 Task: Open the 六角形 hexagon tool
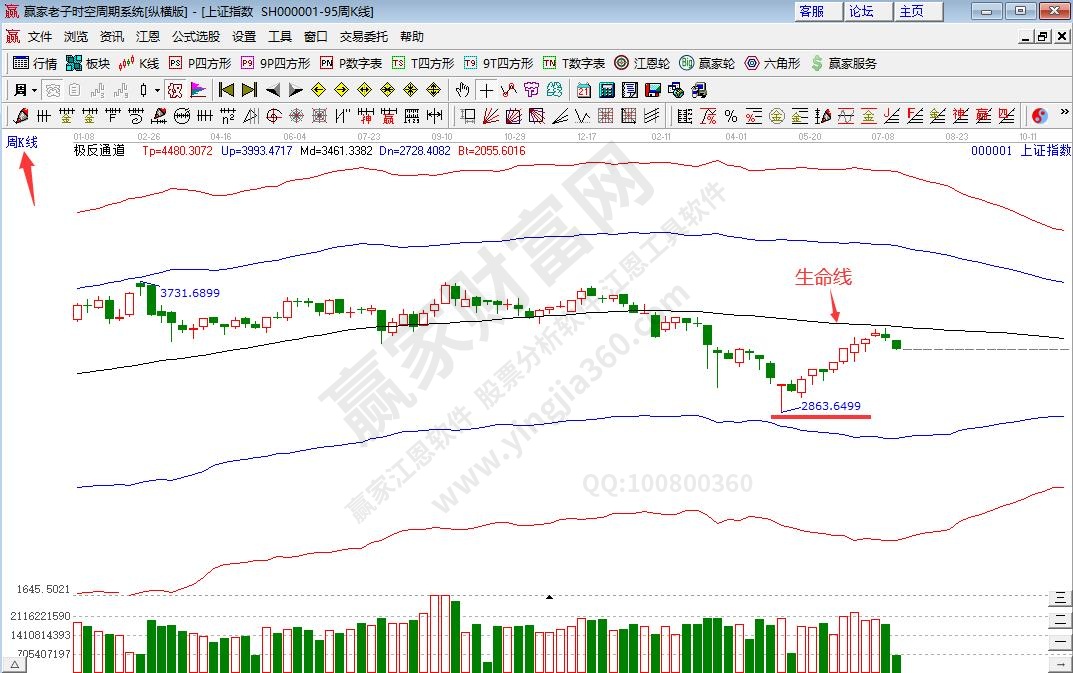tap(772, 63)
